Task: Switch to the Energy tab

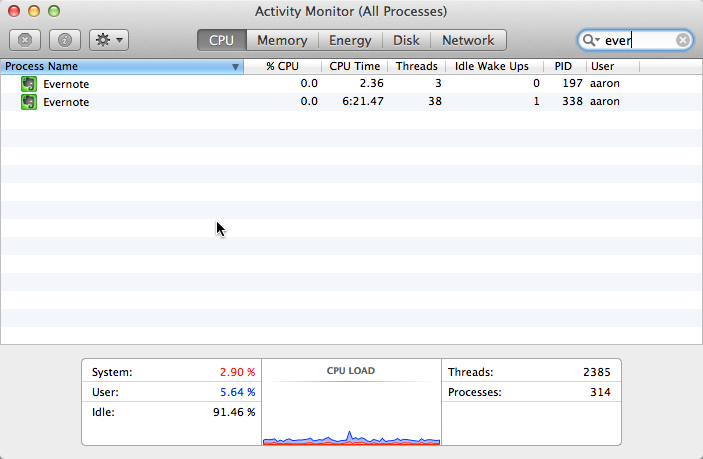Action: (x=350, y=40)
